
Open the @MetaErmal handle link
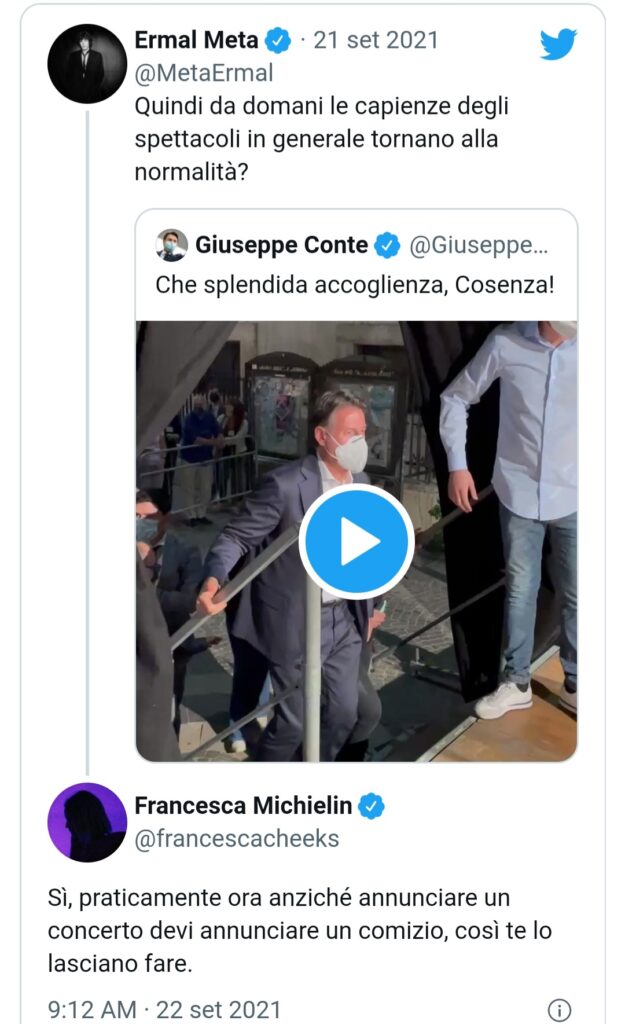pos(203,73)
